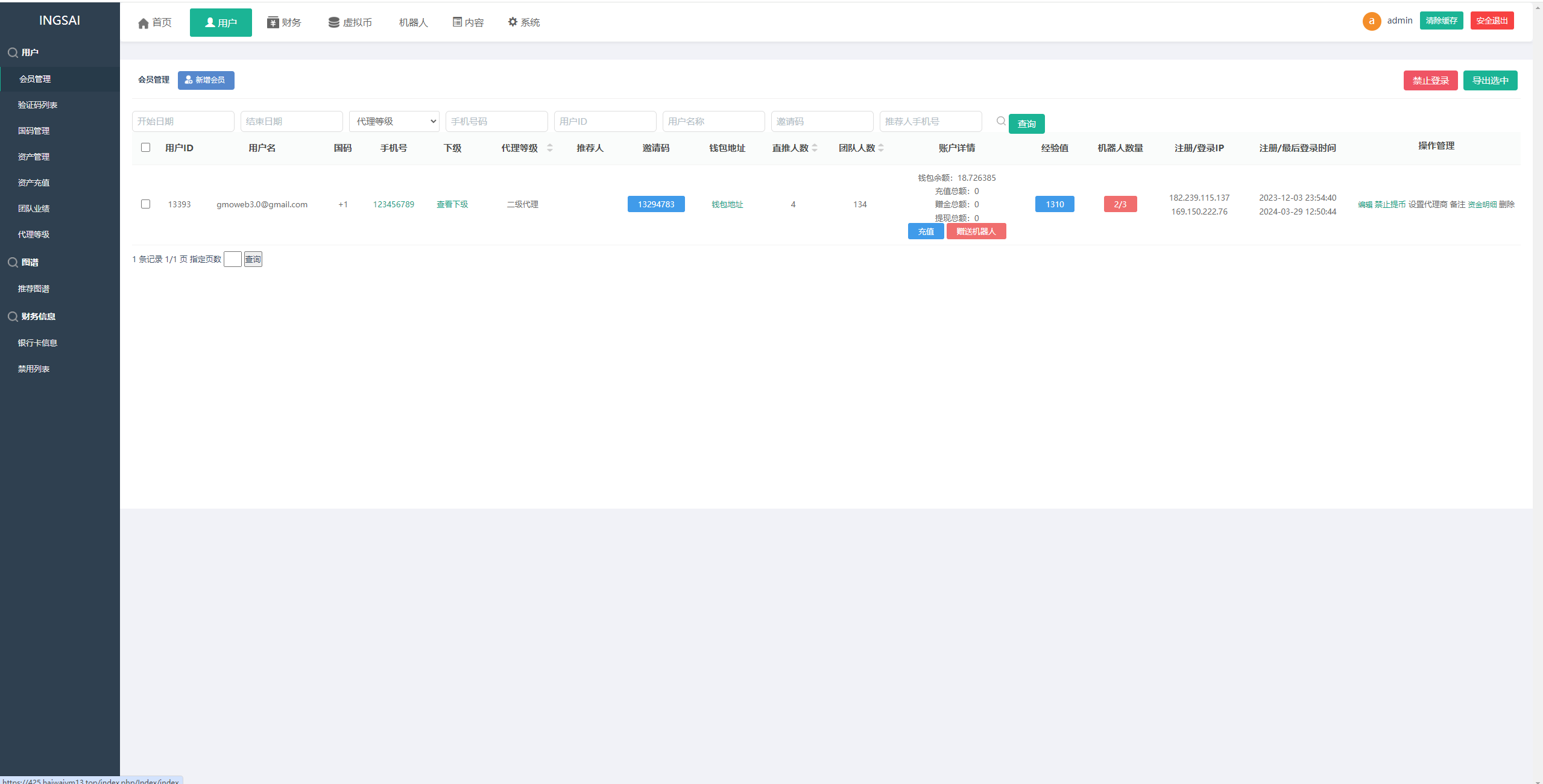Viewport: 1543px width, 784px height.
Task: Click the blue 13294783 invite code badge
Action: [656, 205]
